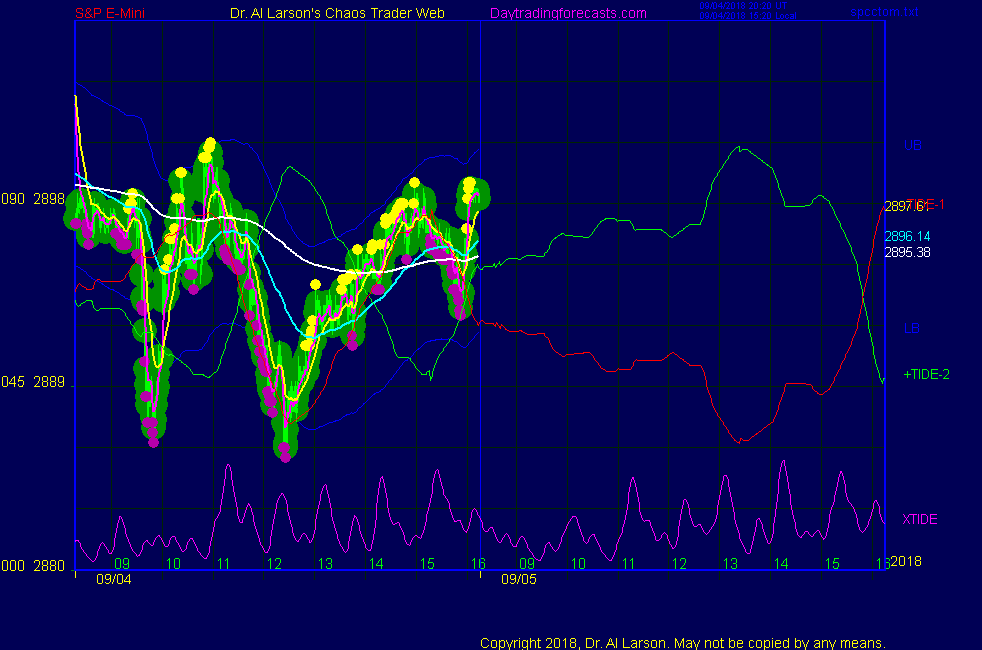Click the copyright notice text

pyautogui.click(x=683, y=642)
